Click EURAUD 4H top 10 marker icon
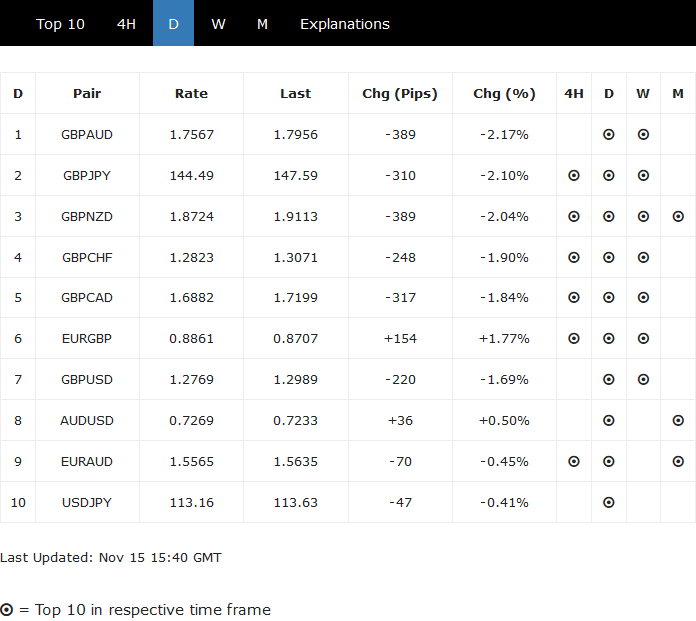The height and width of the screenshot is (621, 696). (x=574, y=462)
